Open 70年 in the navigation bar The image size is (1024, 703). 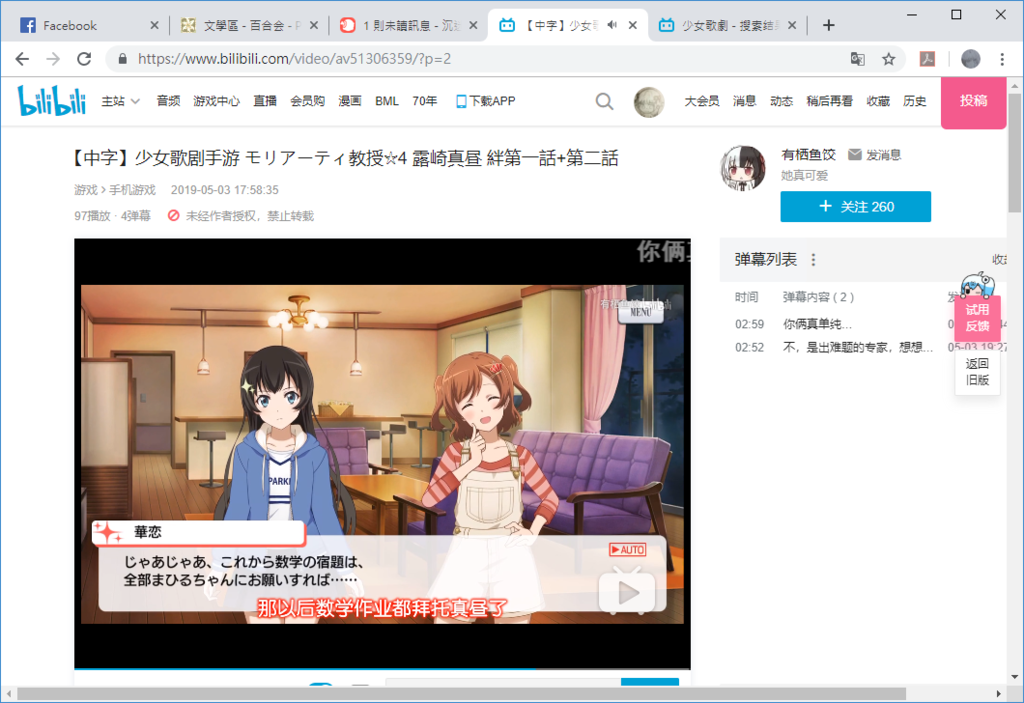click(424, 101)
